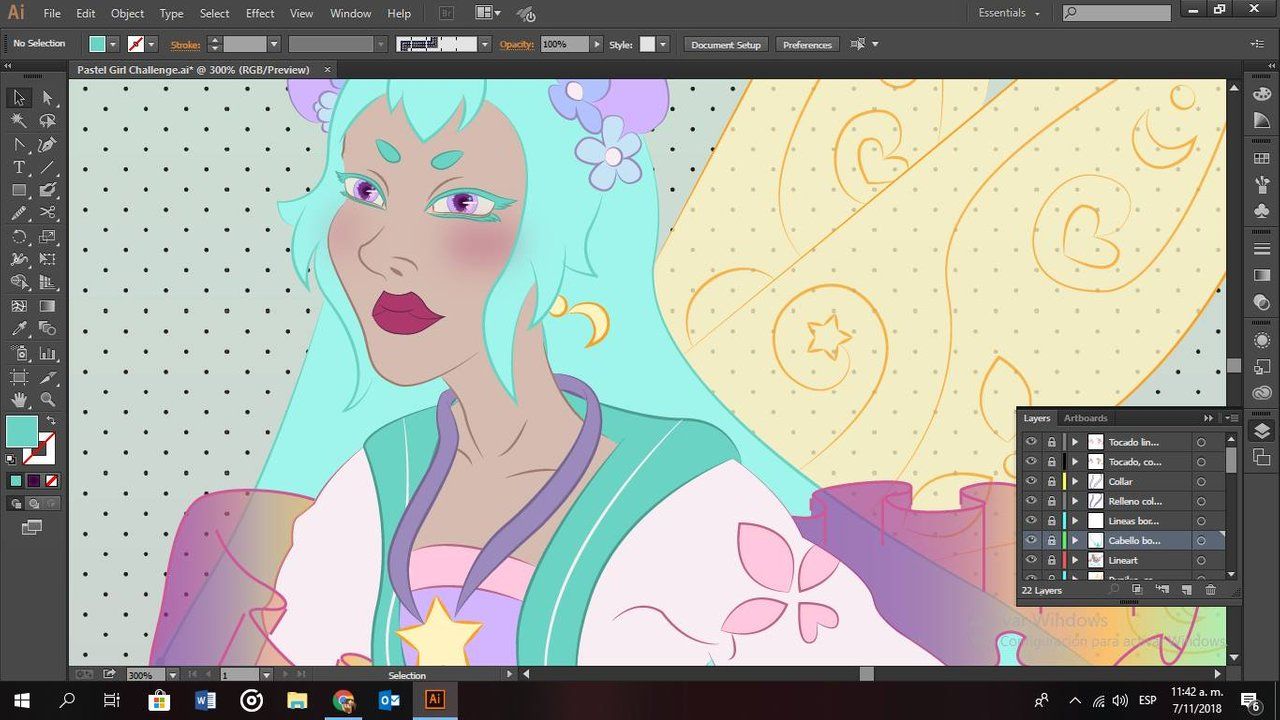Click the Document Setup button
1280x720 pixels.
[x=726, y=45]
